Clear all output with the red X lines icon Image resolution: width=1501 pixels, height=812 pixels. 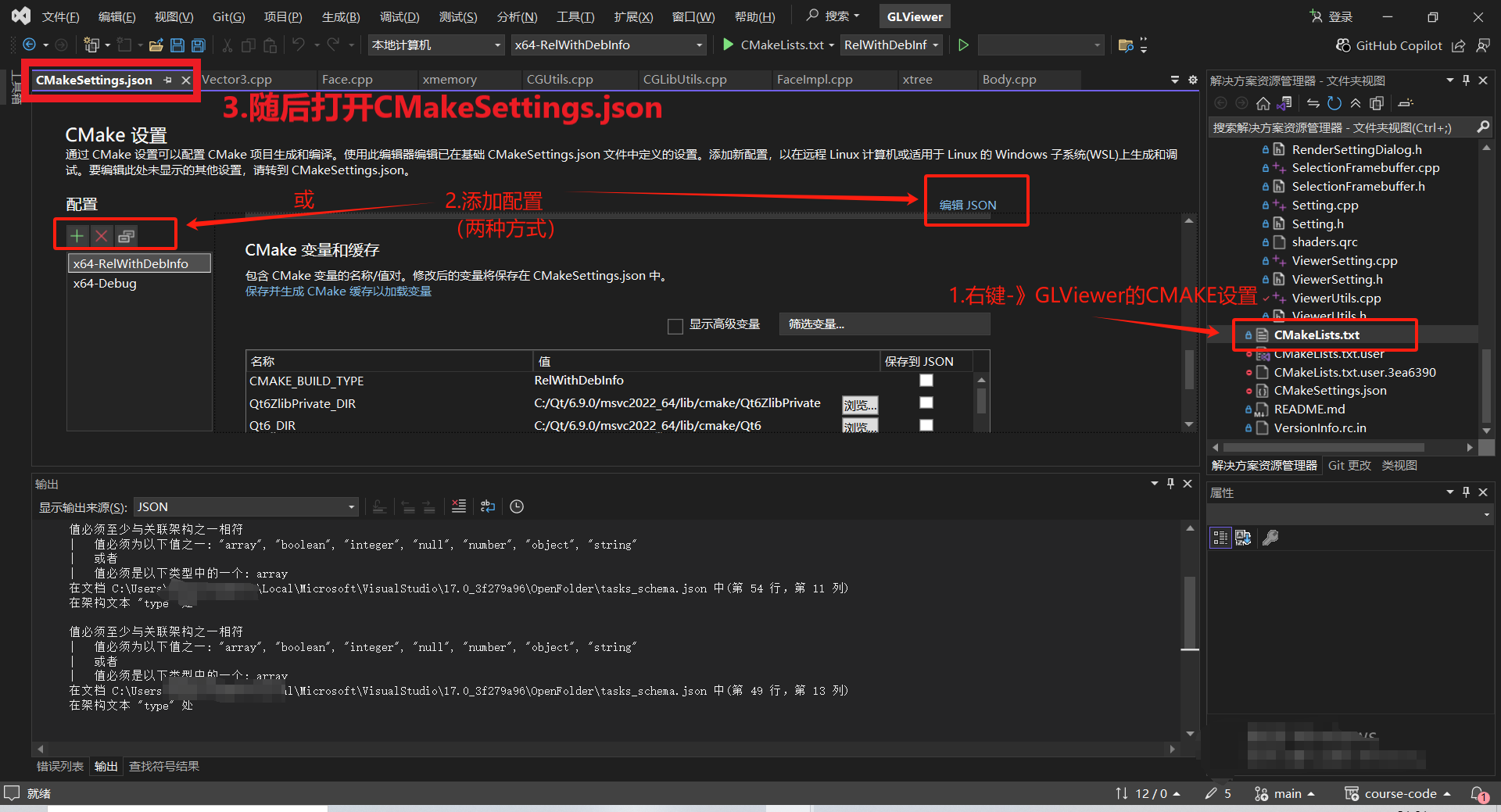(459, 506)
